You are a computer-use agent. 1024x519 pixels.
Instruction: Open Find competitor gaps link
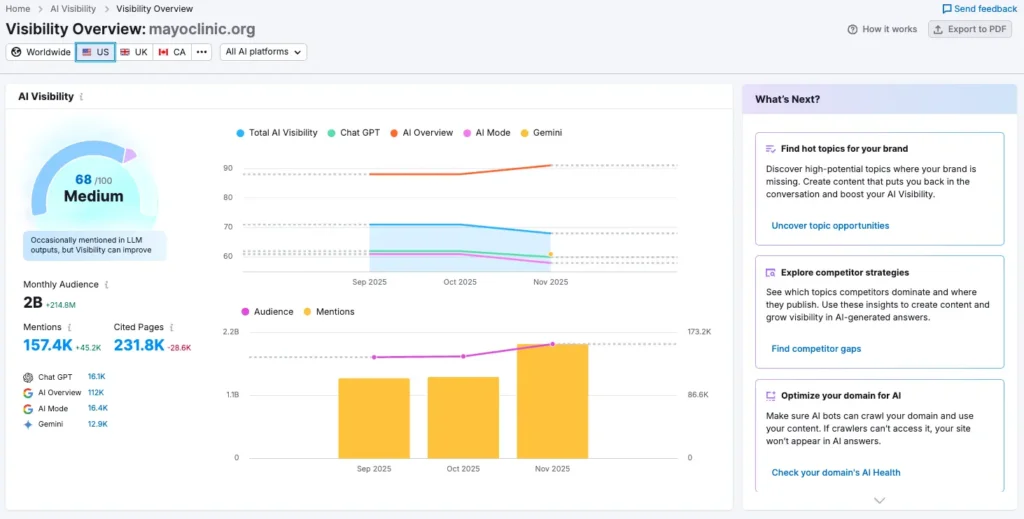816,349
